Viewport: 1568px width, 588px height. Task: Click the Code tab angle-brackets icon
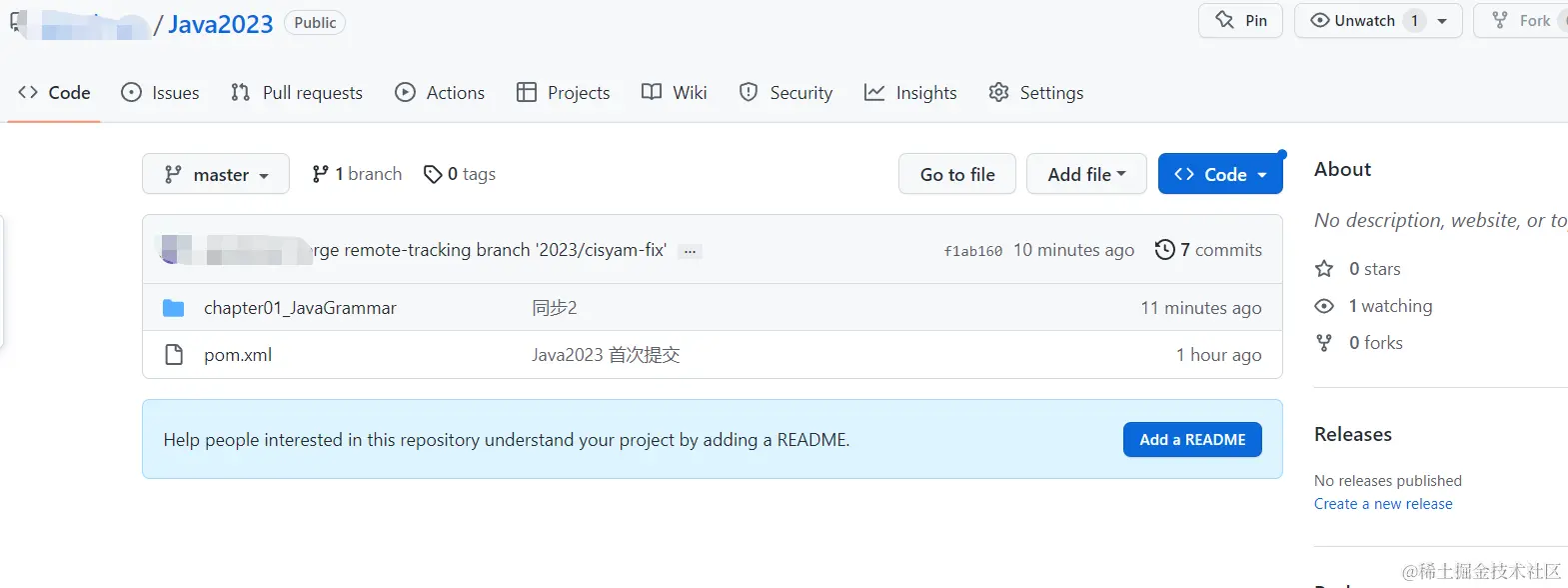28,93
